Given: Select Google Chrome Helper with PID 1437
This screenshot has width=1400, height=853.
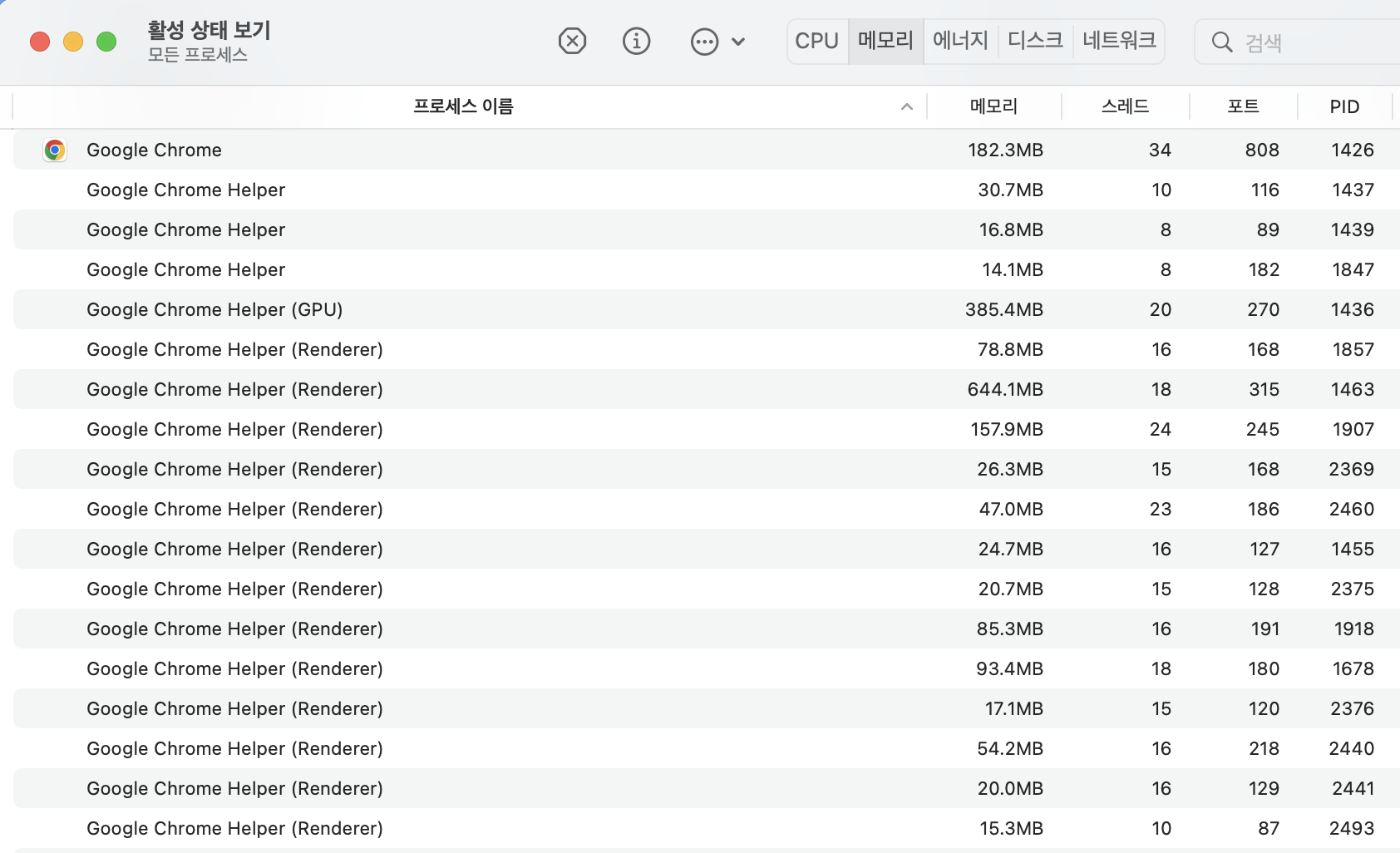Looking at the screenshot, I should pyautogui.click(x=707, y=190).
